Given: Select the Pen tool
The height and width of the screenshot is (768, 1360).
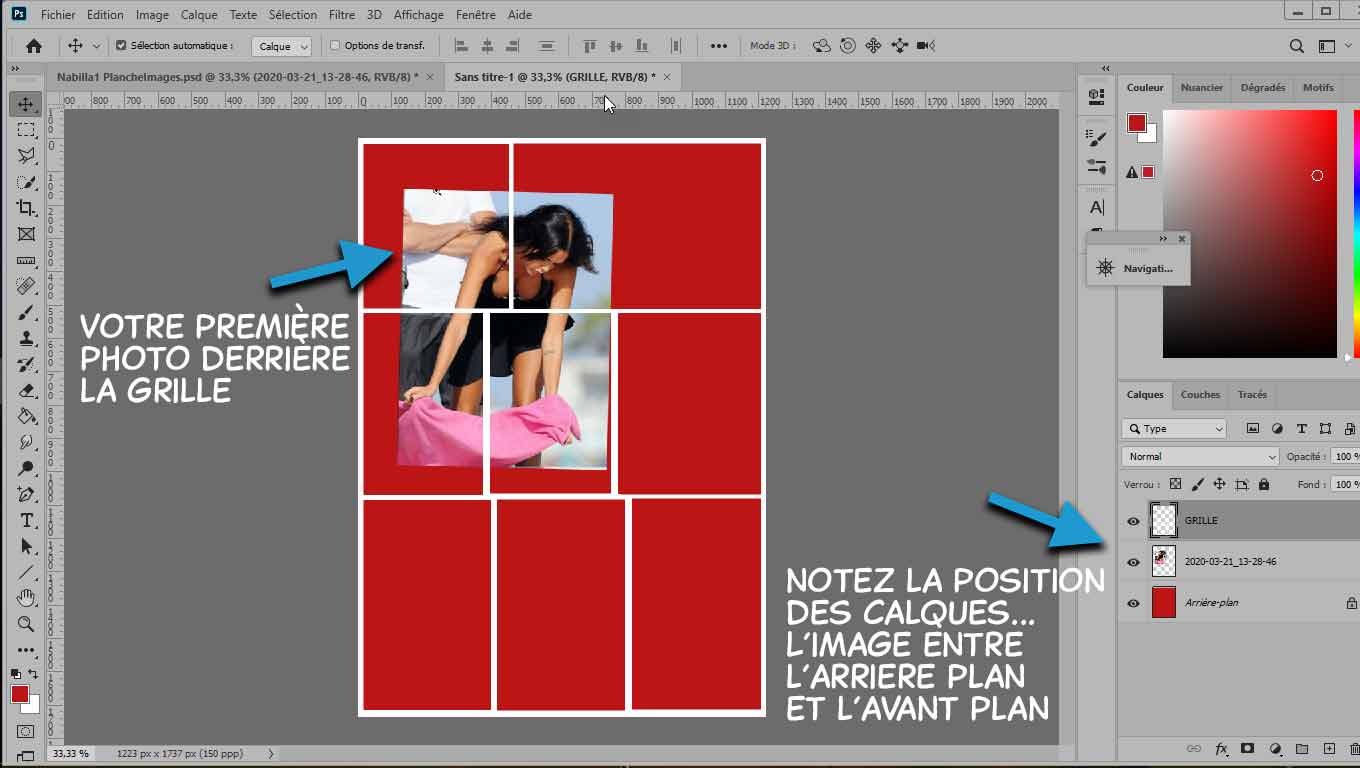Looking at the screenshot, I should tap(26, 494).
